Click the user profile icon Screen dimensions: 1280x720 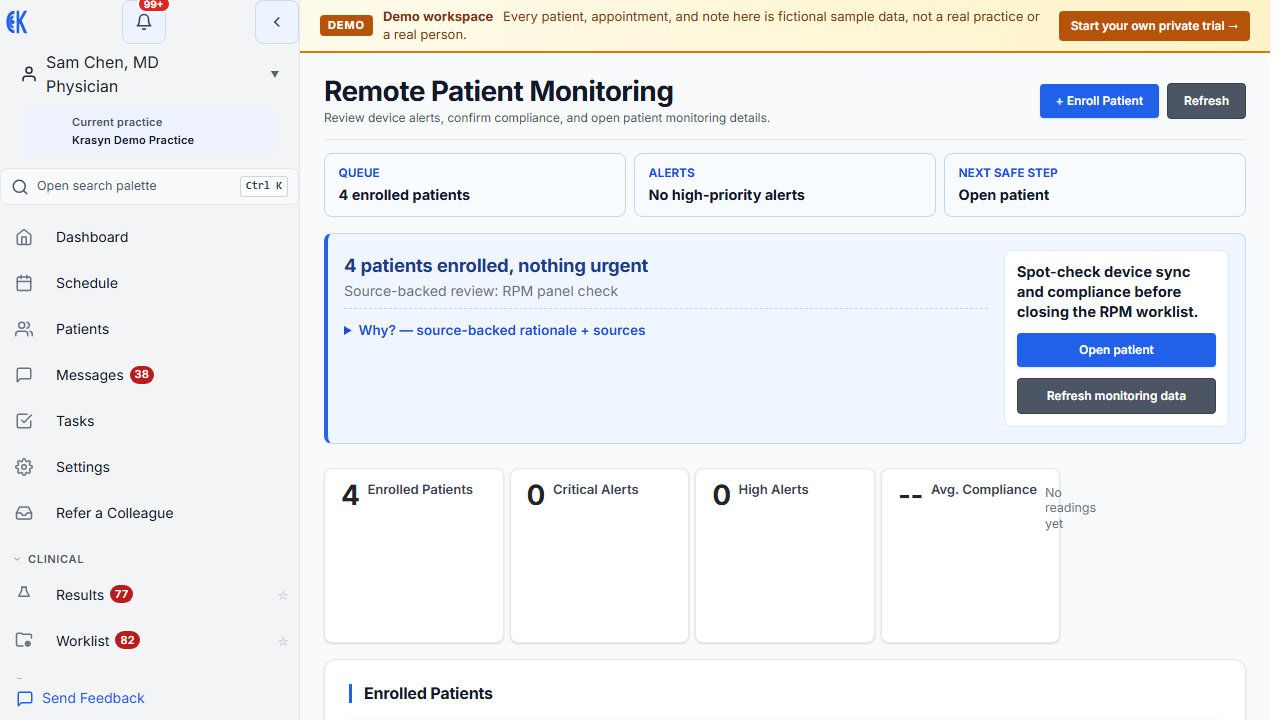[29, 74]
